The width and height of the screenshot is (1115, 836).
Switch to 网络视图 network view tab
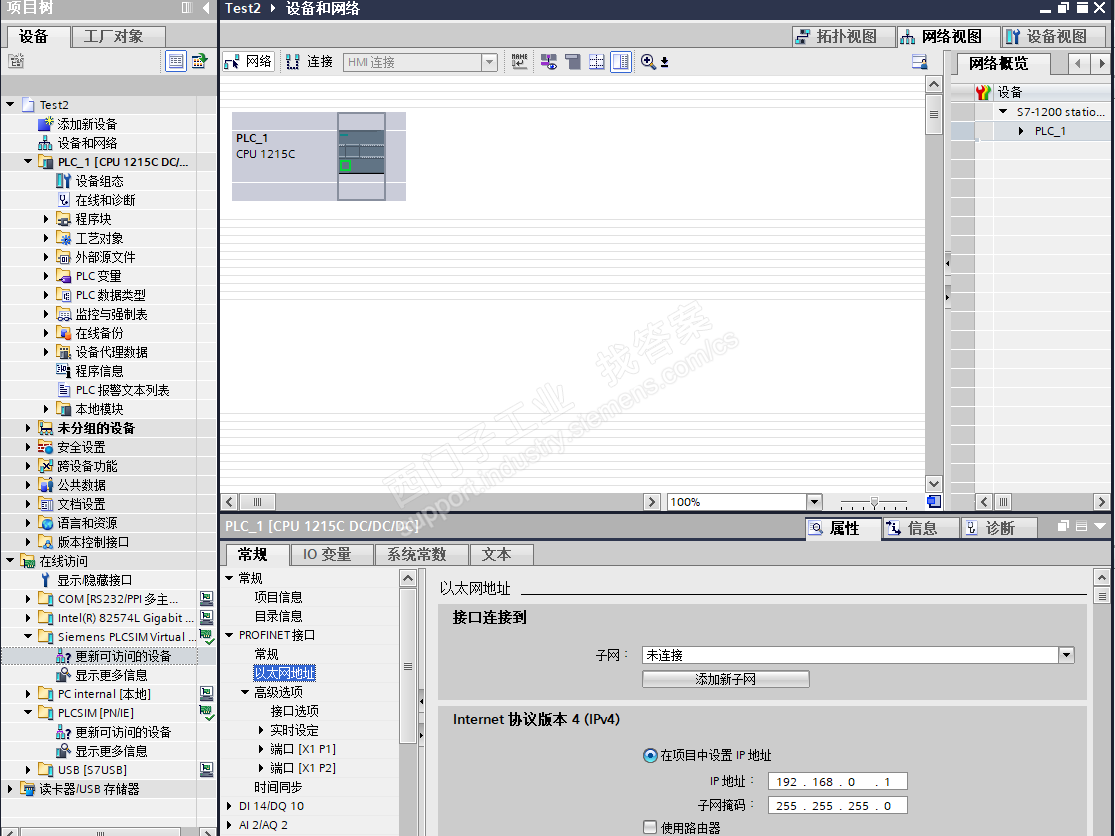pos(948,36)
